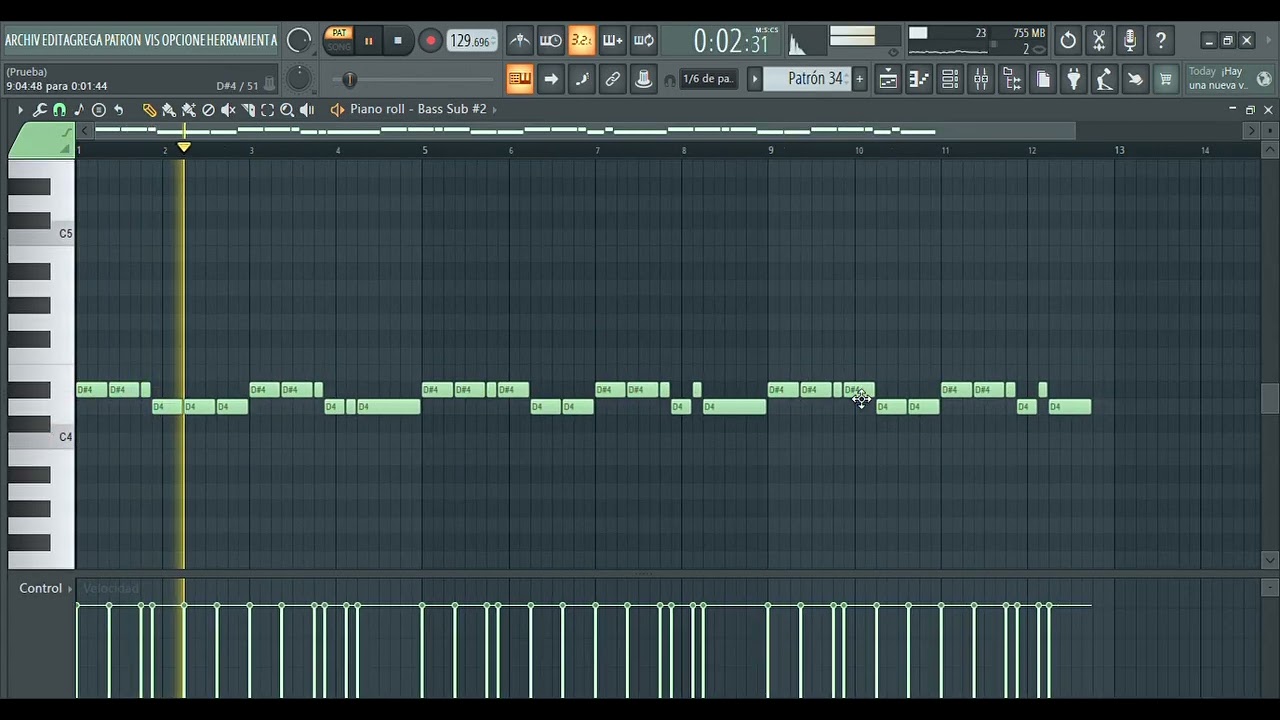Image resolution: width=1280 pixels, height=720 pixels.
Task: Open the Browser panel
Action: 1012,79
